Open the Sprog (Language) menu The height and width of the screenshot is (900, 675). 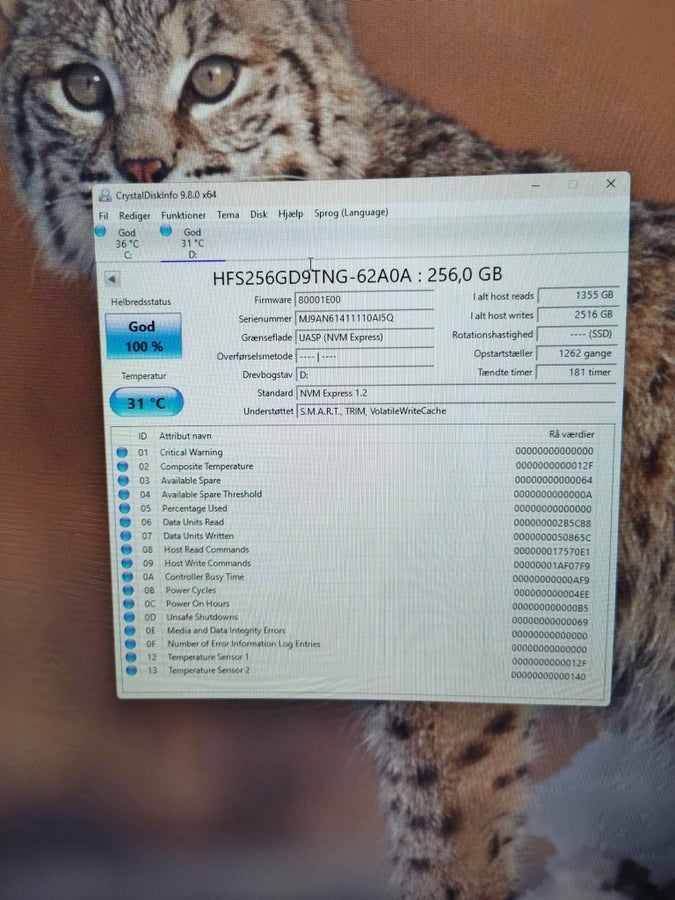pyautogui.click(x=351, y=213)
